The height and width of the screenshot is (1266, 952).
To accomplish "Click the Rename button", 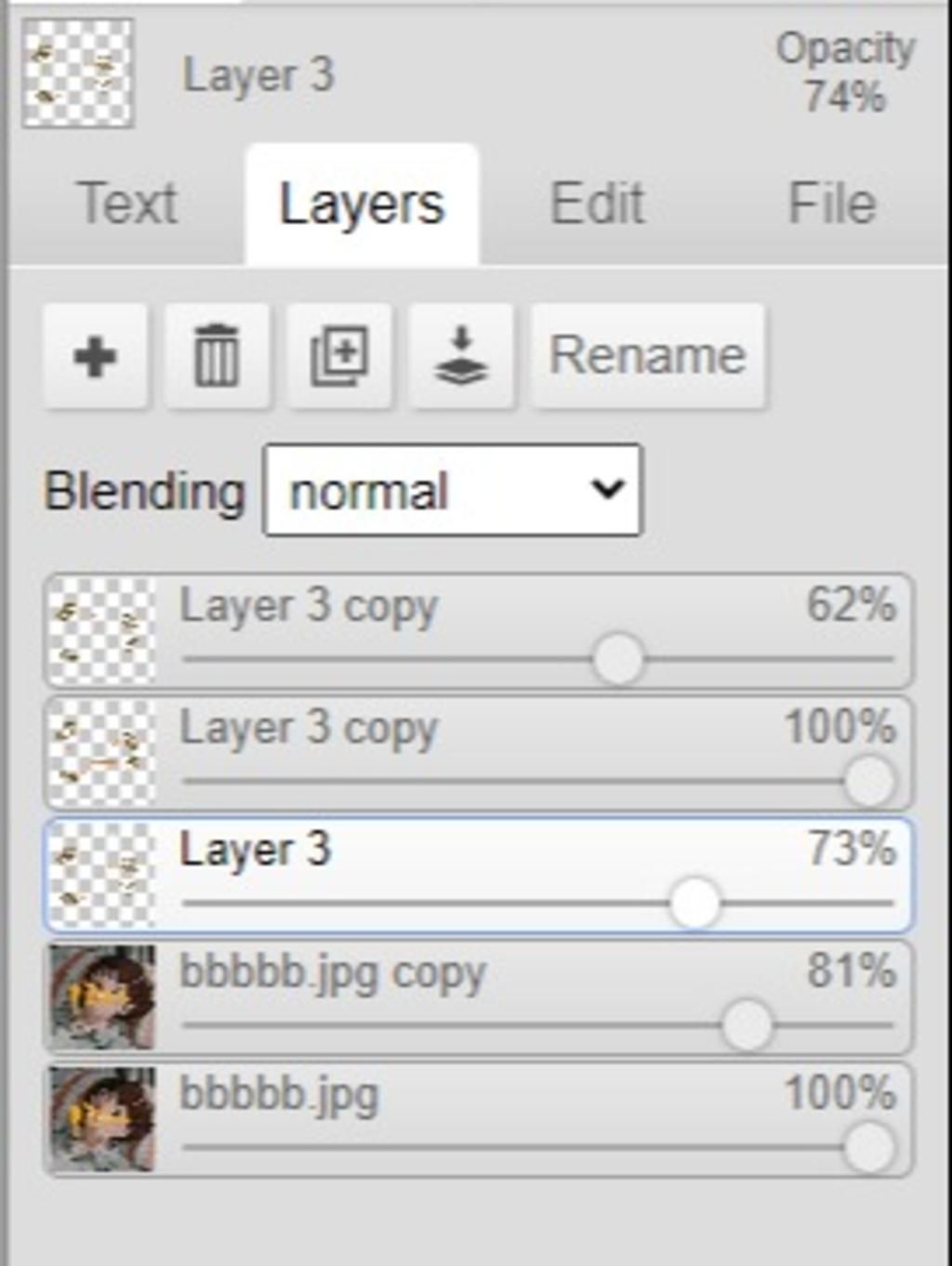I will coord(647,356).
